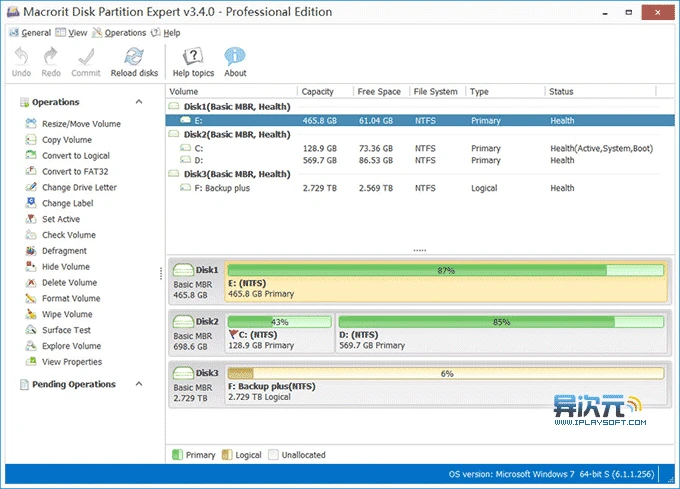The image size is (680, 489).
Task: Open the Operations menu
Action: click(x=119, y=33)
